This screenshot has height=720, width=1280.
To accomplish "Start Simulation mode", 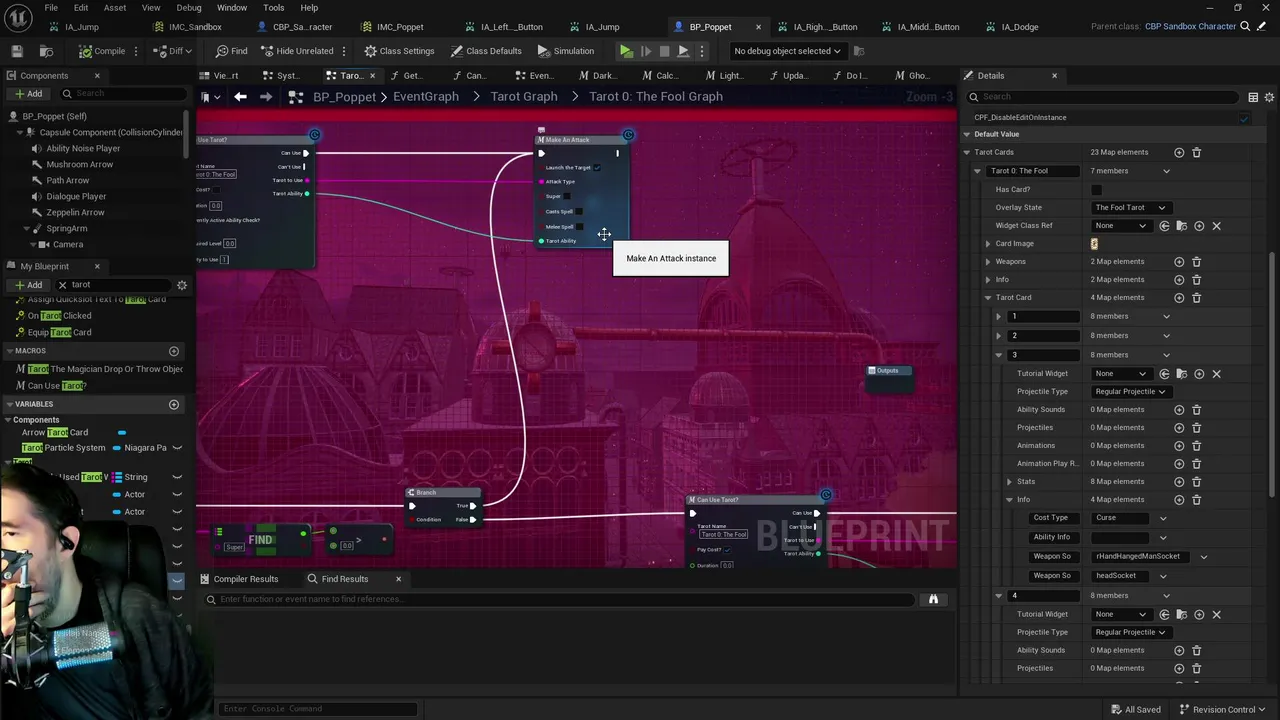I will click(566, 51).
